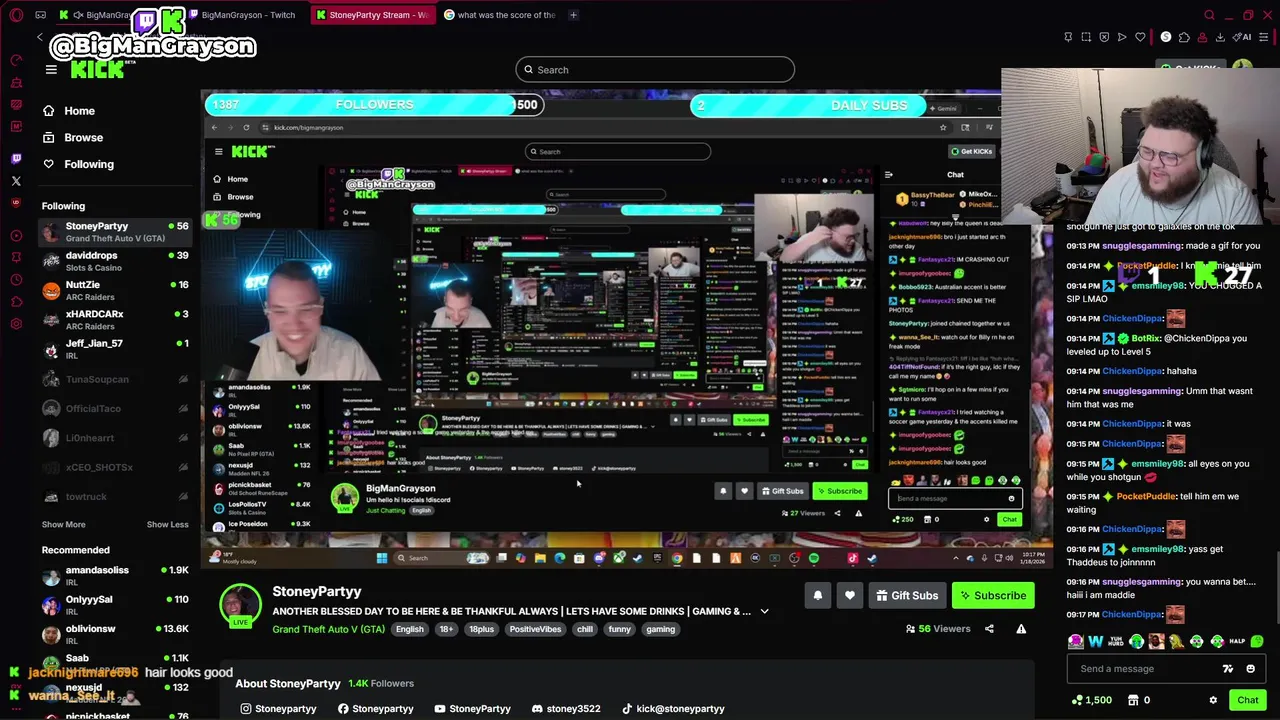Screen dimensions: 1280x720
Task: Open Opera browser main menu logo
Action: pos(16,15)
